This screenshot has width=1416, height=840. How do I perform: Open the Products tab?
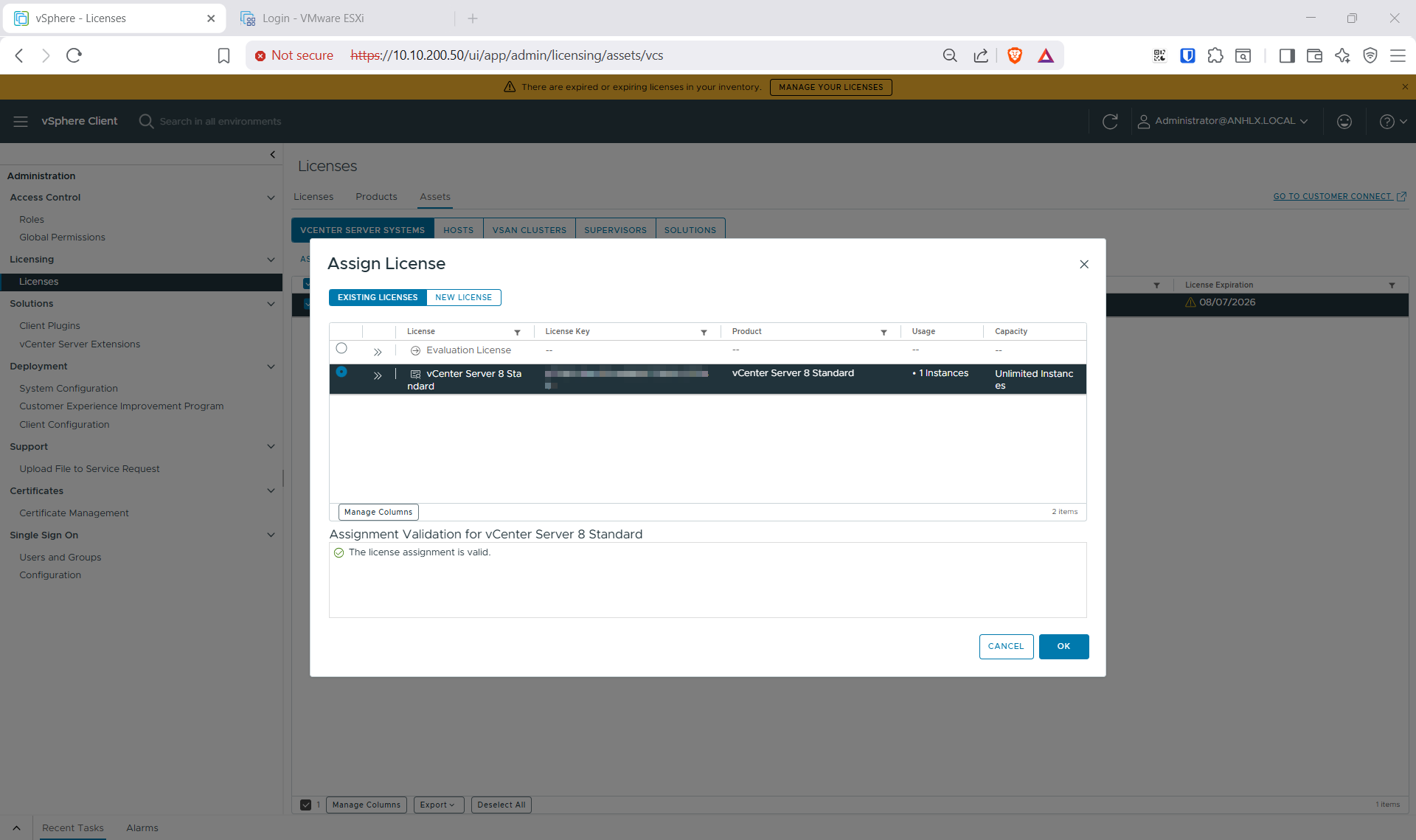coord(376,197)
